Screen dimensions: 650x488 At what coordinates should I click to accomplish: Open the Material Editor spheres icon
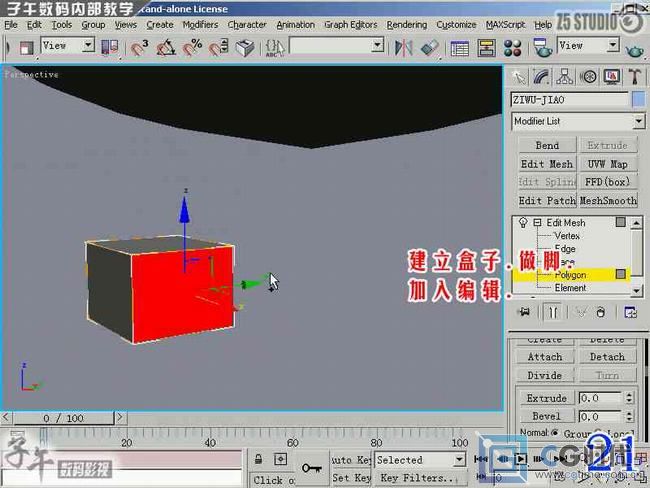click(512, 48)
